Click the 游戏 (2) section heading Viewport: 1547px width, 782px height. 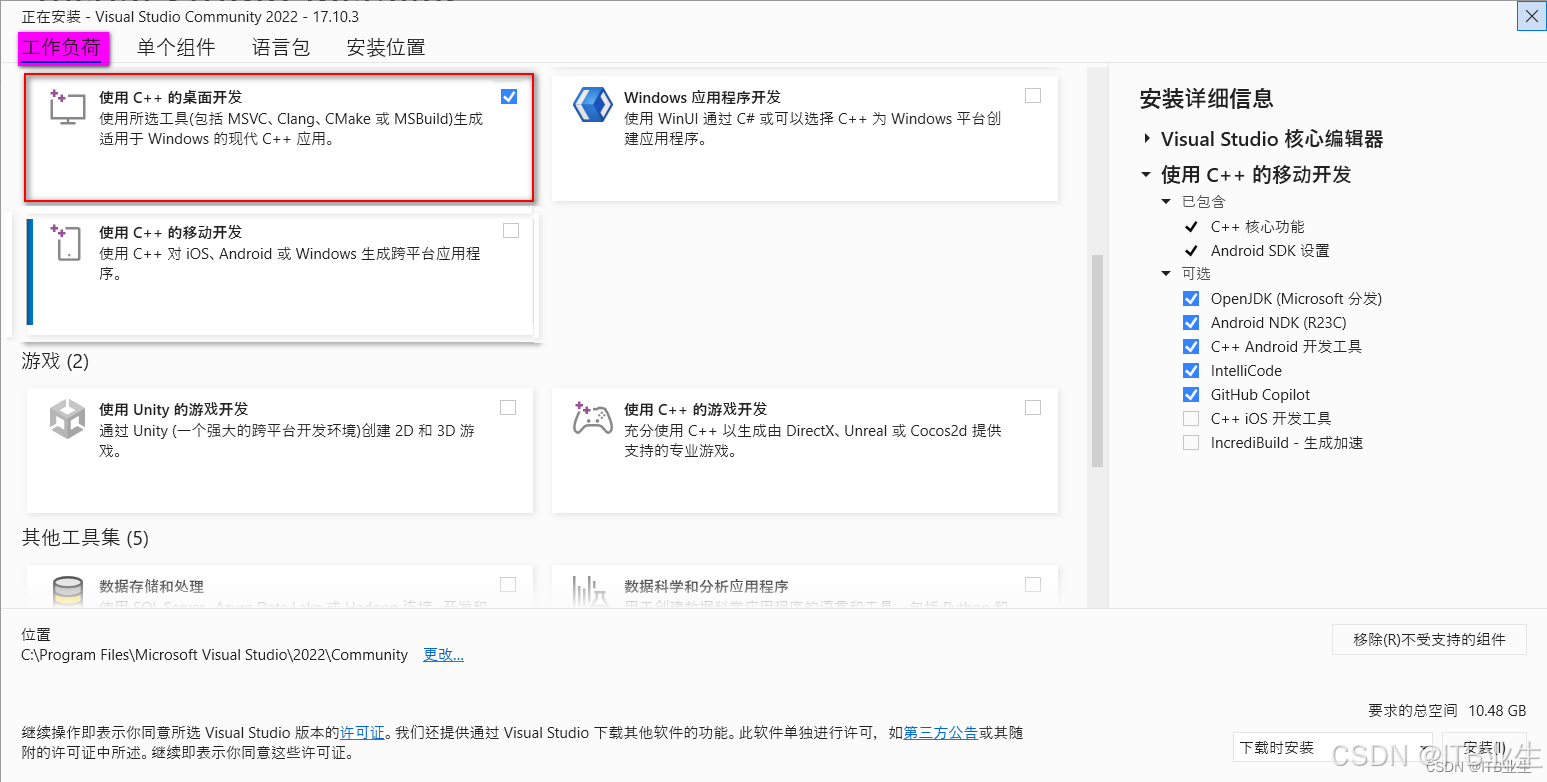click(x=55, y=362)
